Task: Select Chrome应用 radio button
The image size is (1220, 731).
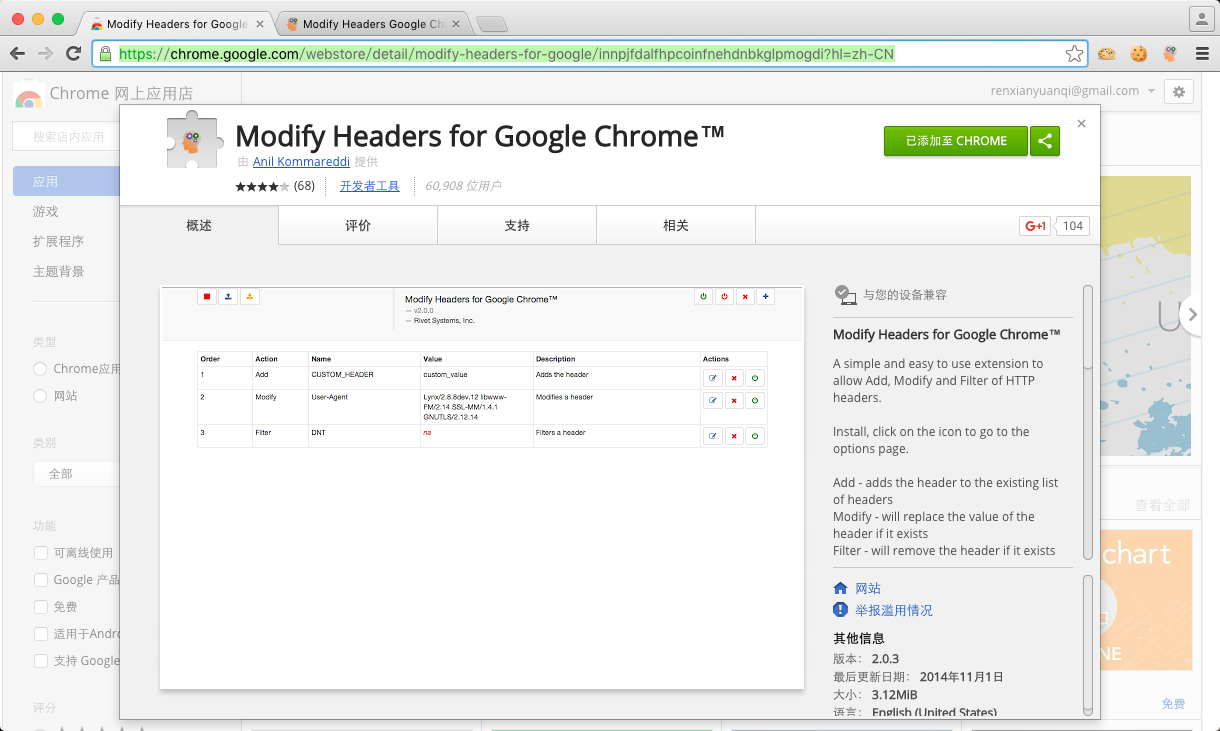Action: click(x=41, y=369)
